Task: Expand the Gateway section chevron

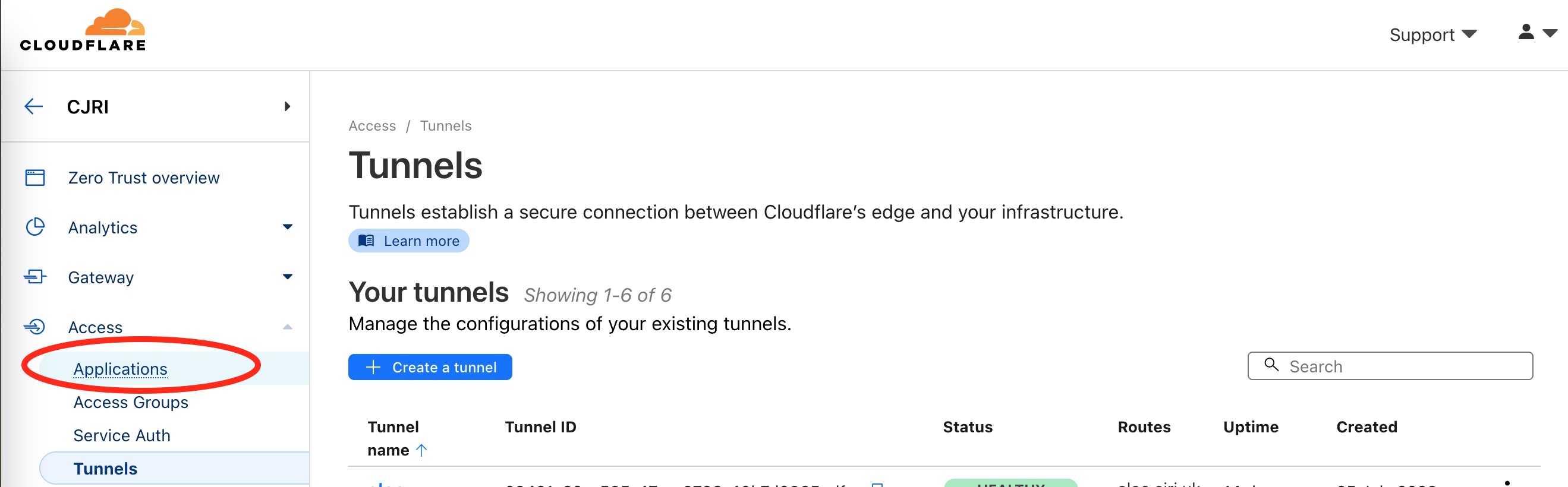Action: tap(286, 277)
